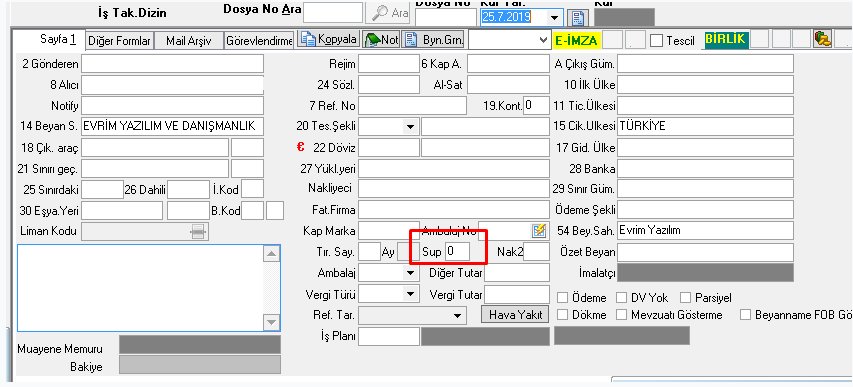
Task: Focus the 7 Ref. No field
Action: click(x=412, y=106)
